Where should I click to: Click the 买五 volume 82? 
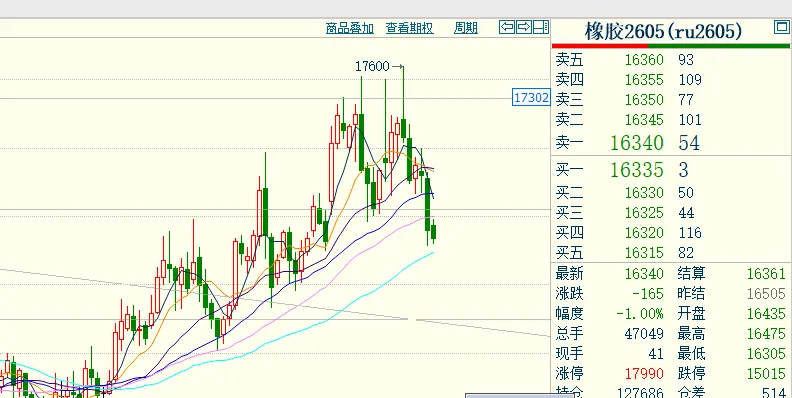pyautogui.click(x=686, y=253)
